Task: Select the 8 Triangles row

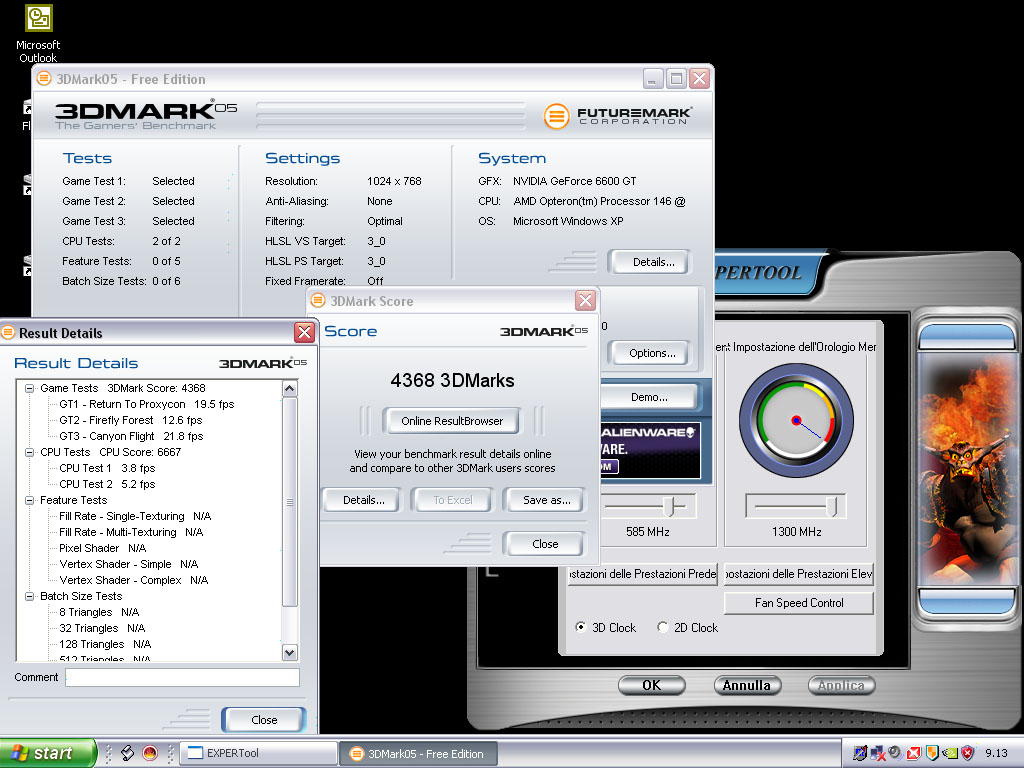Action: point(99,612)
